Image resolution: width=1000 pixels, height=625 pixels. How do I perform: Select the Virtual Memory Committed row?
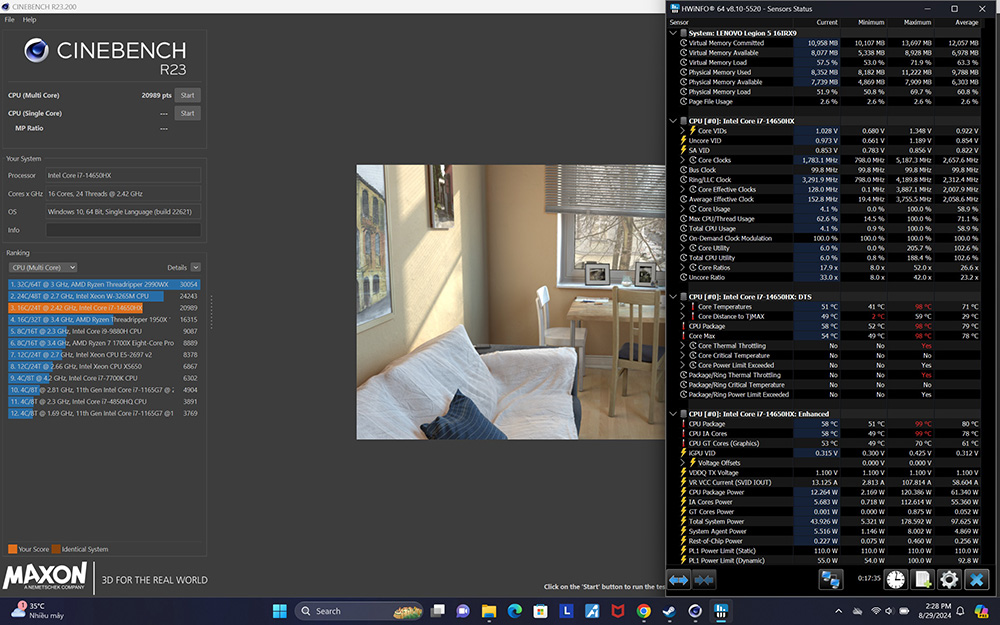pyautogui.click(x=828, y=43)
